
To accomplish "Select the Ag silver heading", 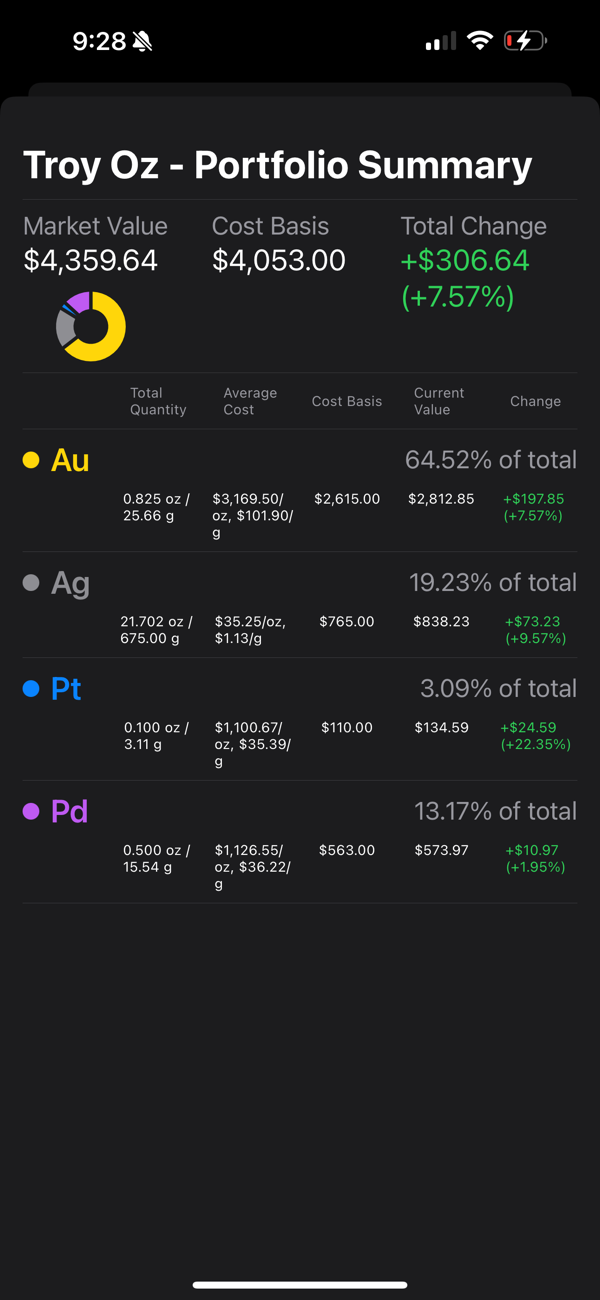I will (70, 583).
